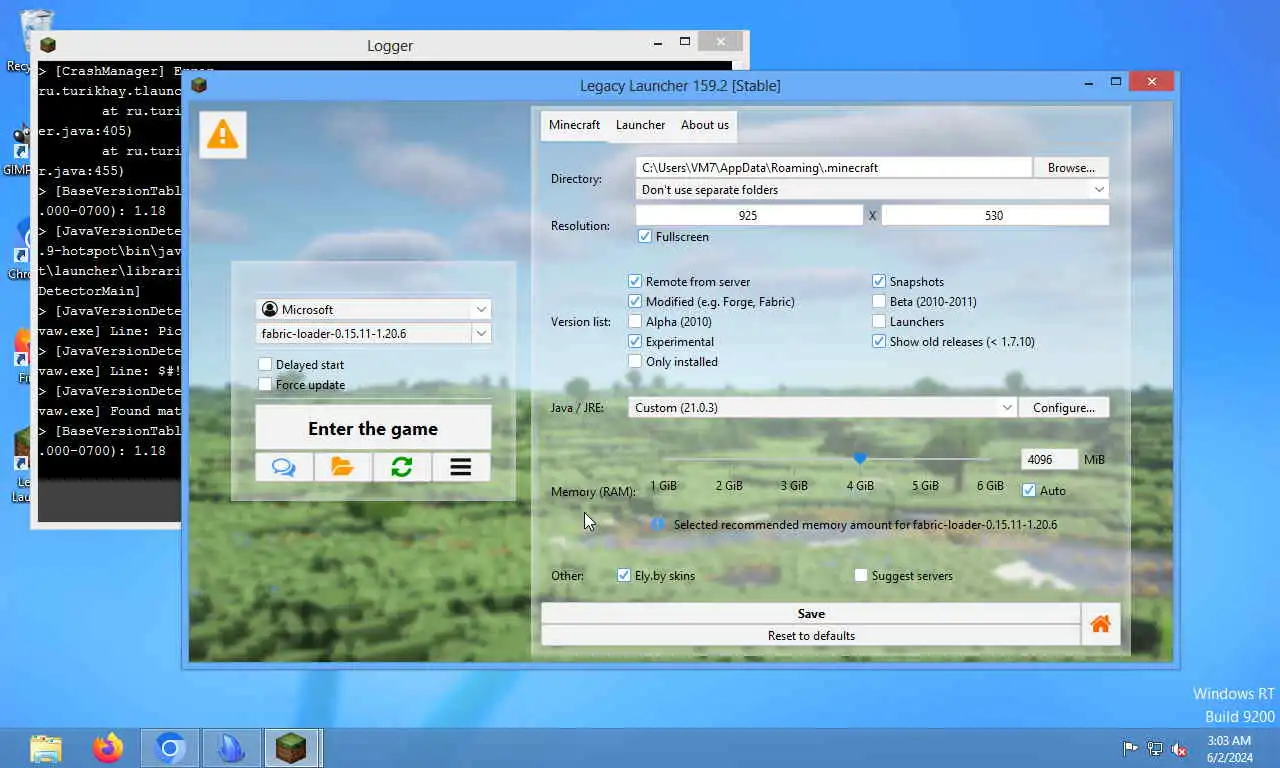This screenshot has height=768, width=1280.
Task: Check the Only installed option
Action: [x=635, y=362]
